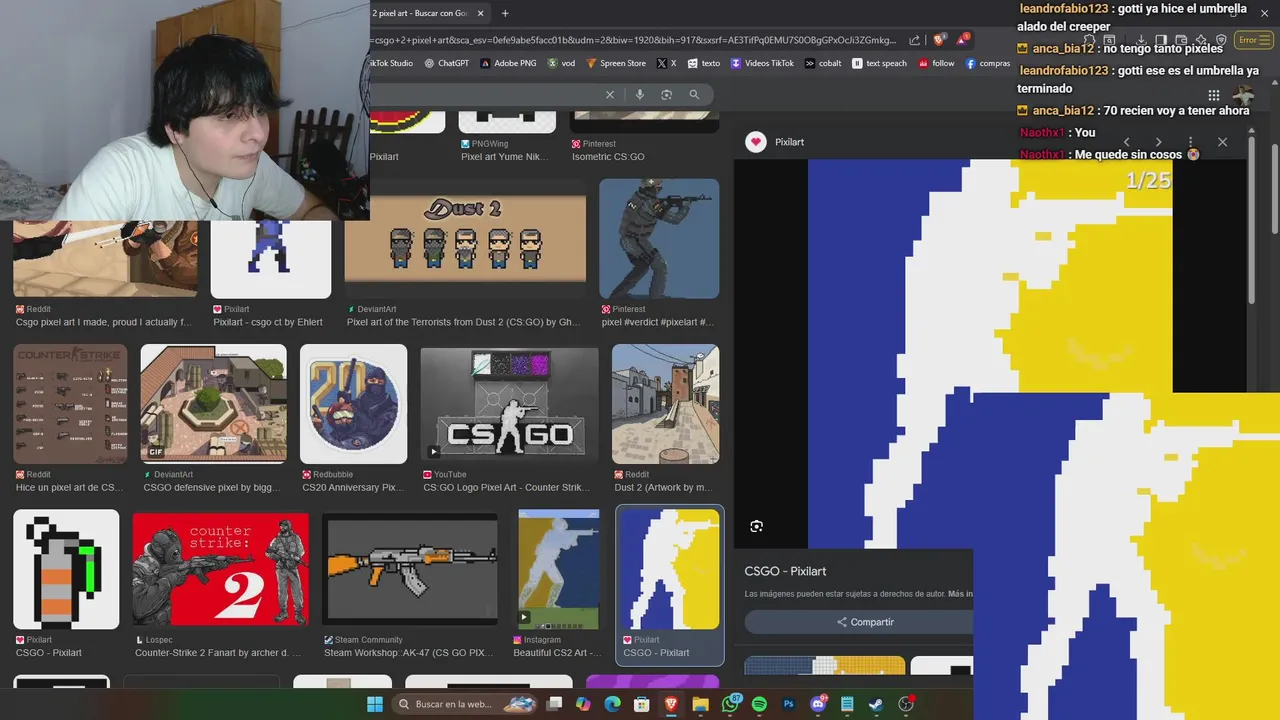The height and width of the screenshot is (720, 1280).
Task: Open the Google account avatar
Action: point(1243,95)
